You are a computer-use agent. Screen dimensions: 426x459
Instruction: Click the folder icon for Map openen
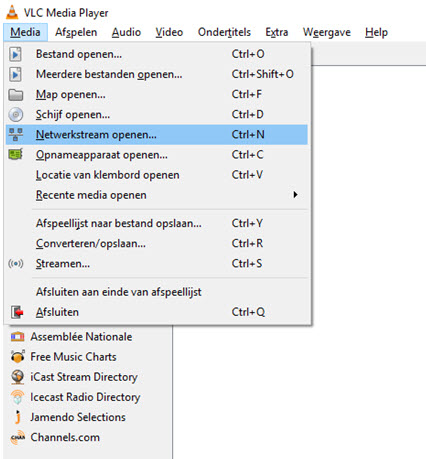pos(15,95)
